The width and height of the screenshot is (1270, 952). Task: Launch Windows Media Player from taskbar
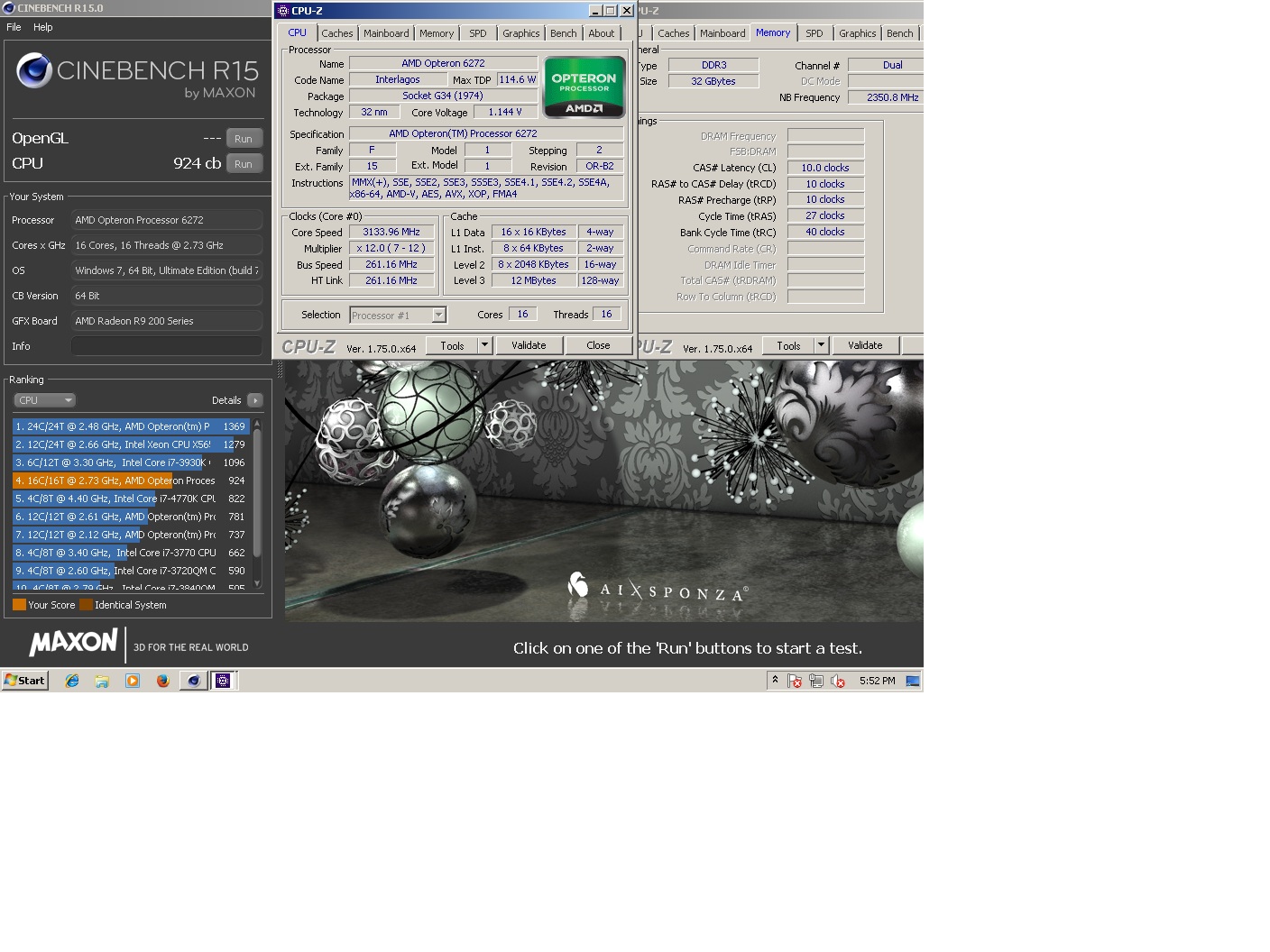133,681
